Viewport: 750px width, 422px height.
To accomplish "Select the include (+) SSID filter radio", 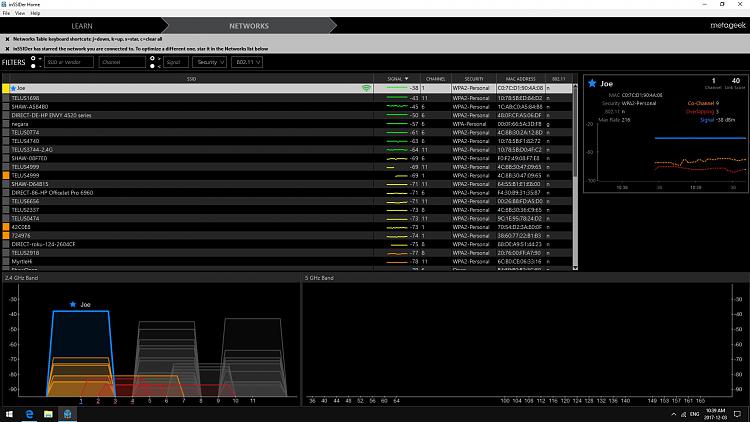I will [x=33, y=58].
